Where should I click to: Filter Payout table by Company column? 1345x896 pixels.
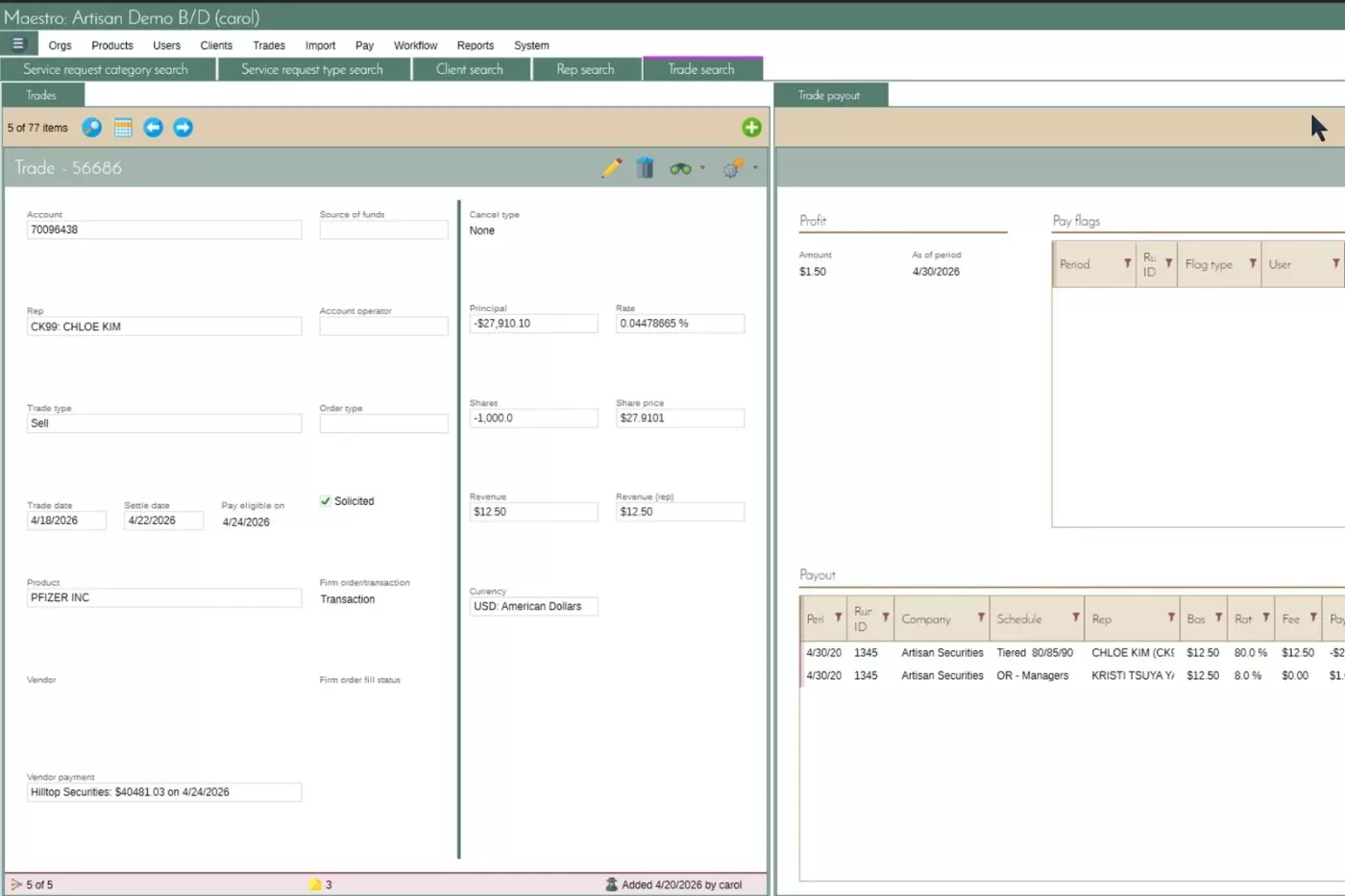pyautogui.click(x=981, y=618)
